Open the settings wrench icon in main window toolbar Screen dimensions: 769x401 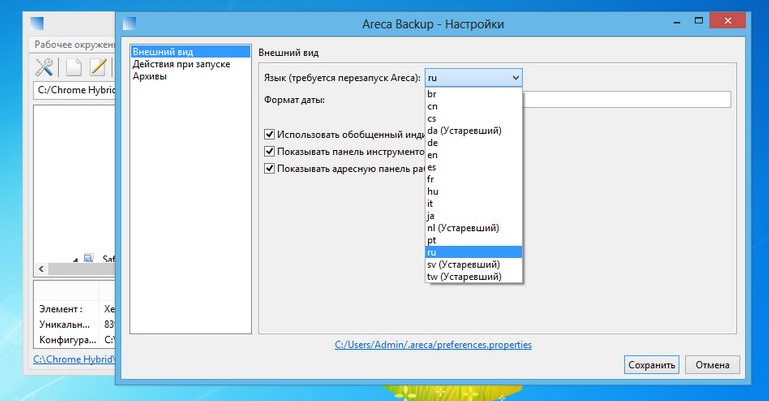pyautogui.click(x=44, y=67)
